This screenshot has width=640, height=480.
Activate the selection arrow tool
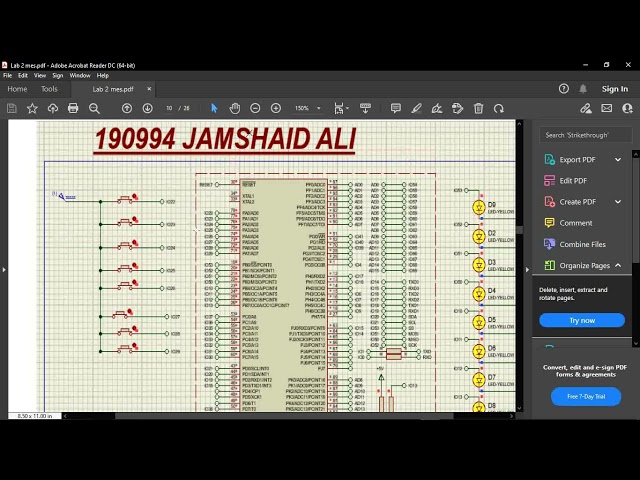click(x=214, y=108)
